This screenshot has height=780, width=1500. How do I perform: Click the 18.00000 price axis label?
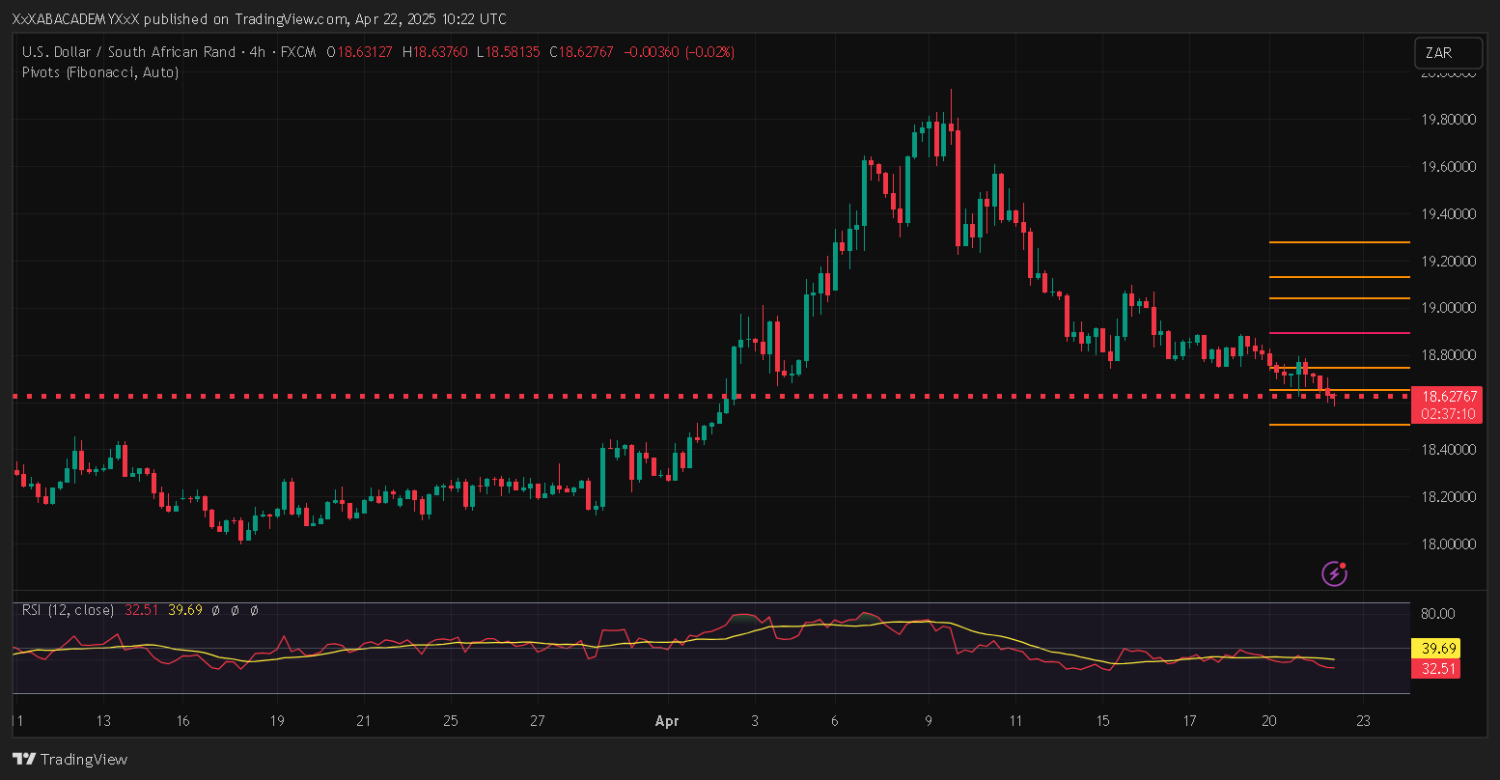(1448, 544)
